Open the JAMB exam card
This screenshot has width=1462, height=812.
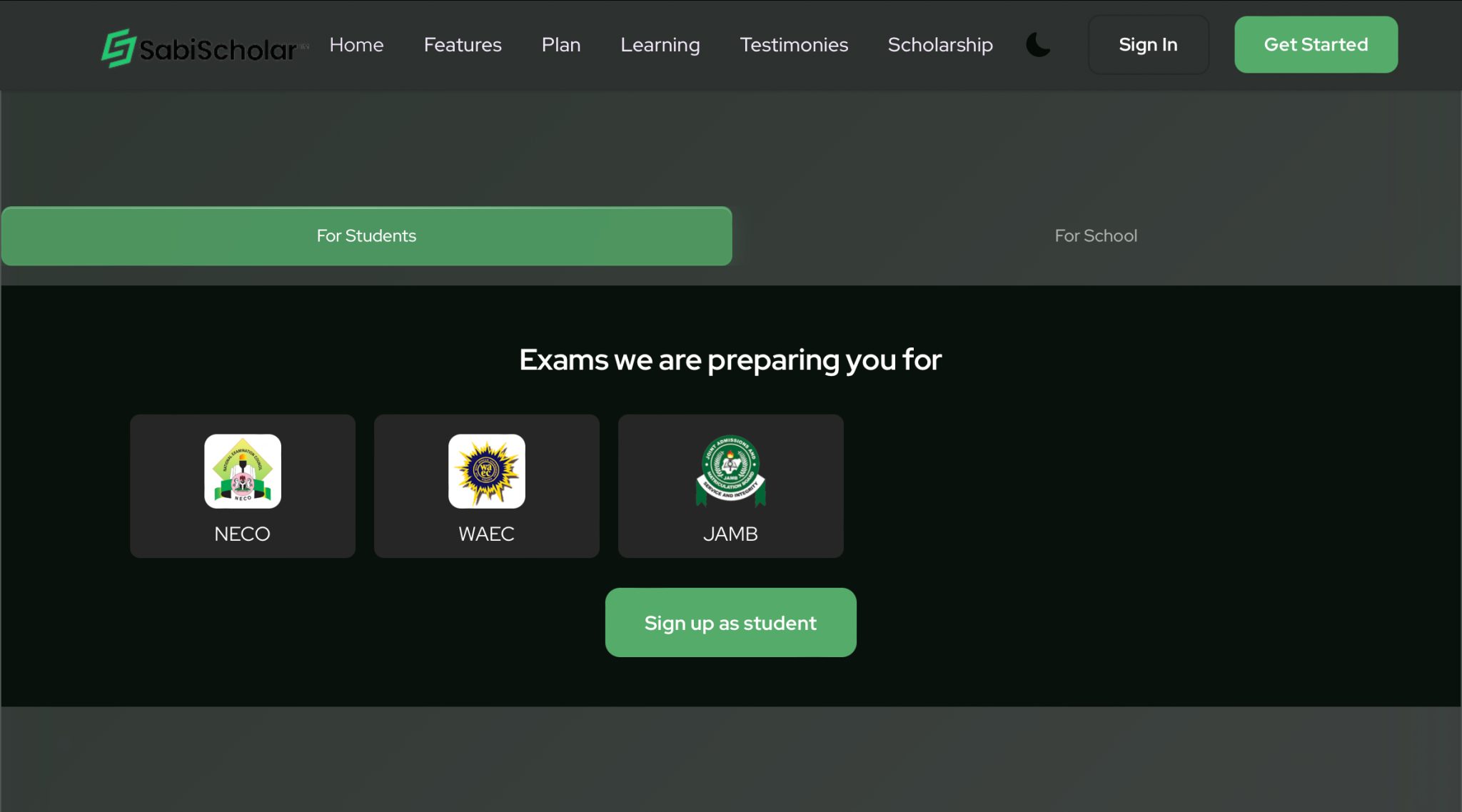731,486
